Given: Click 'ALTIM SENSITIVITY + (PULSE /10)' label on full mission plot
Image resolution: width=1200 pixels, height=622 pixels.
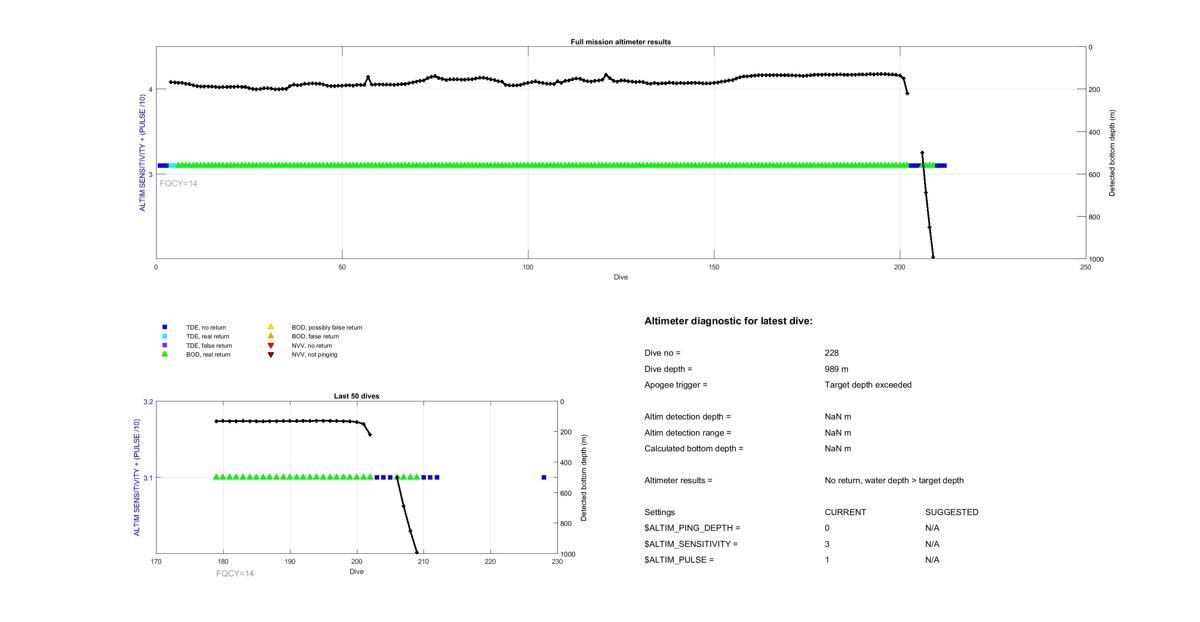Looking at the screenshot, I should [x=142, y=153].
